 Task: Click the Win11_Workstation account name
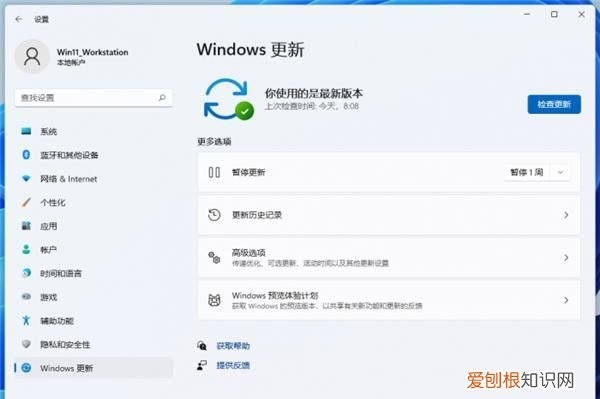(x=93, y=52)
